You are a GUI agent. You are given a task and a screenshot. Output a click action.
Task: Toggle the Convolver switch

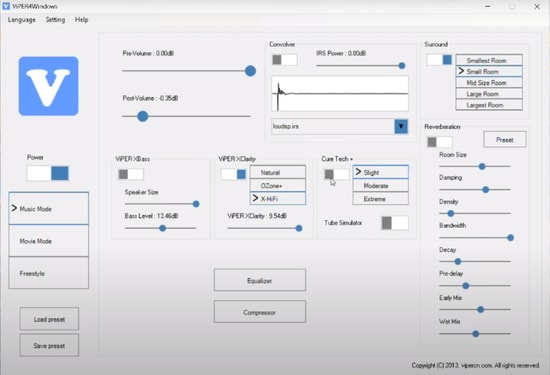(x=284, y=60)
